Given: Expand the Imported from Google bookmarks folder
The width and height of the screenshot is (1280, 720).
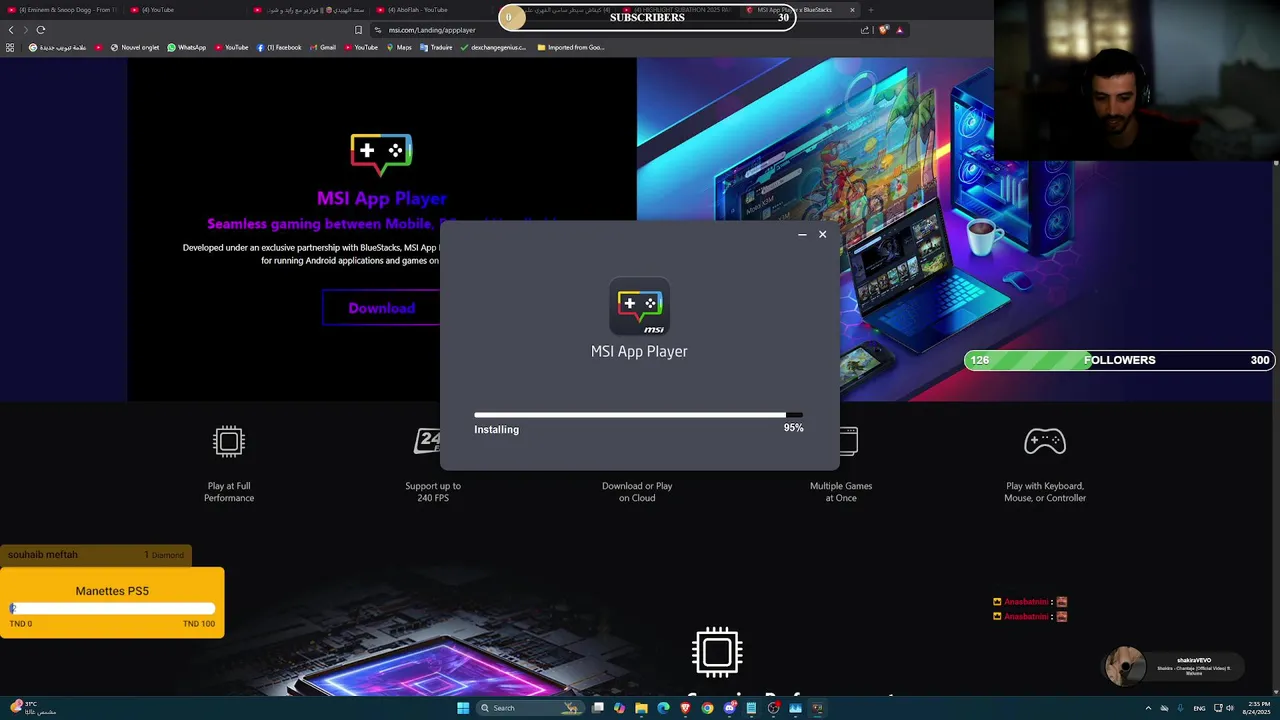Looking at the screenshot, I should 570,47.
